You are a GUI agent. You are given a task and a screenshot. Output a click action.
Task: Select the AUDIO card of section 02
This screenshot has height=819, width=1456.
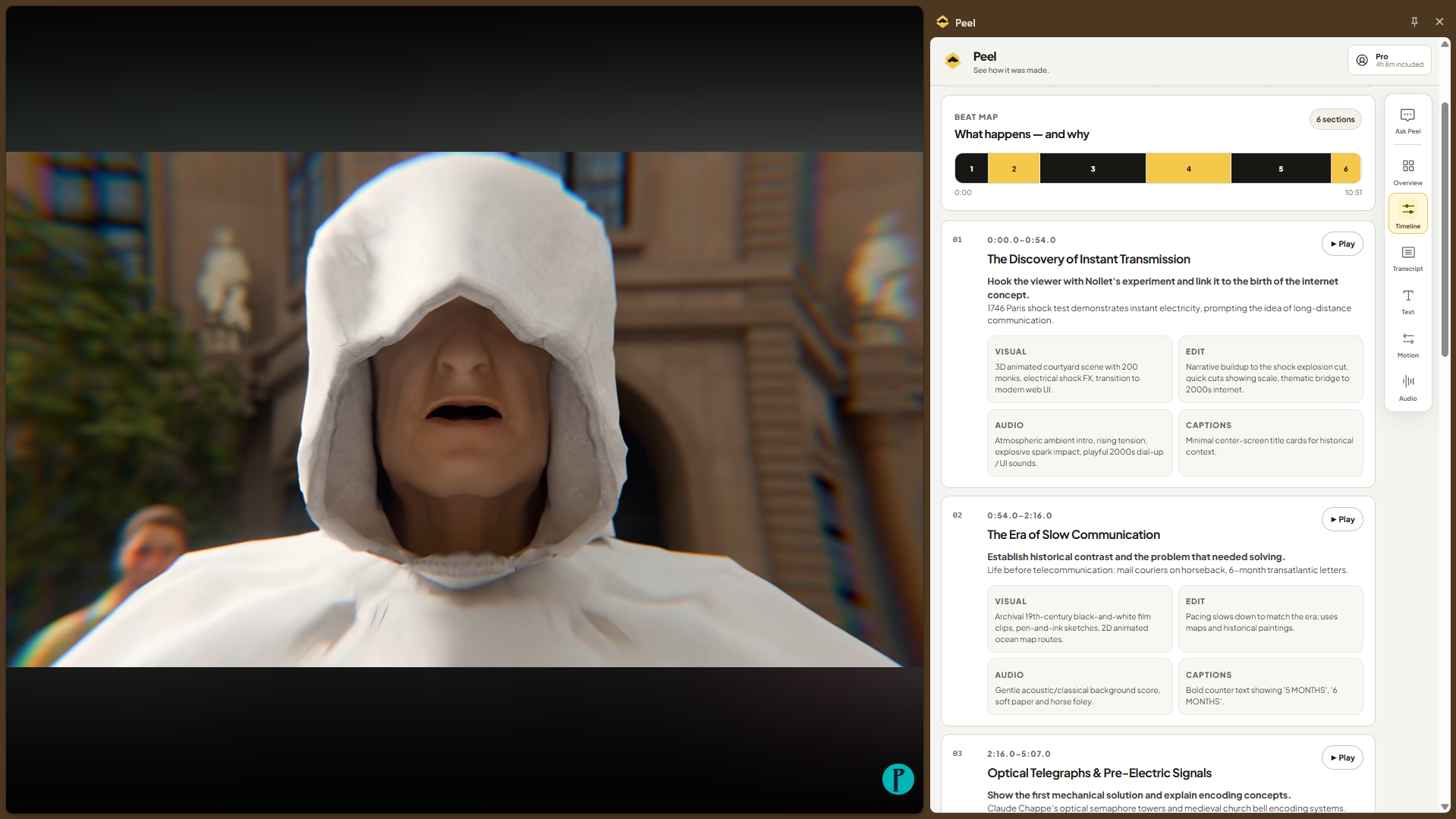1080,687
